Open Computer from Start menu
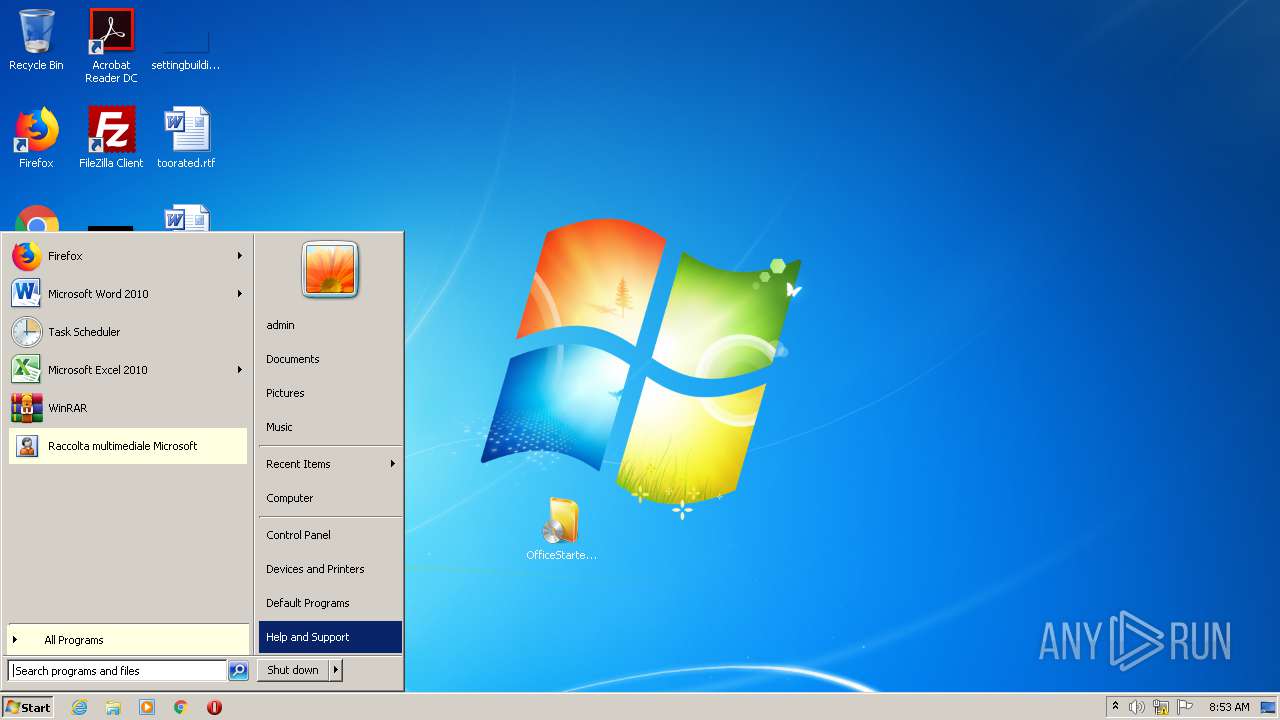1280x720 pixels. (330, 498)
